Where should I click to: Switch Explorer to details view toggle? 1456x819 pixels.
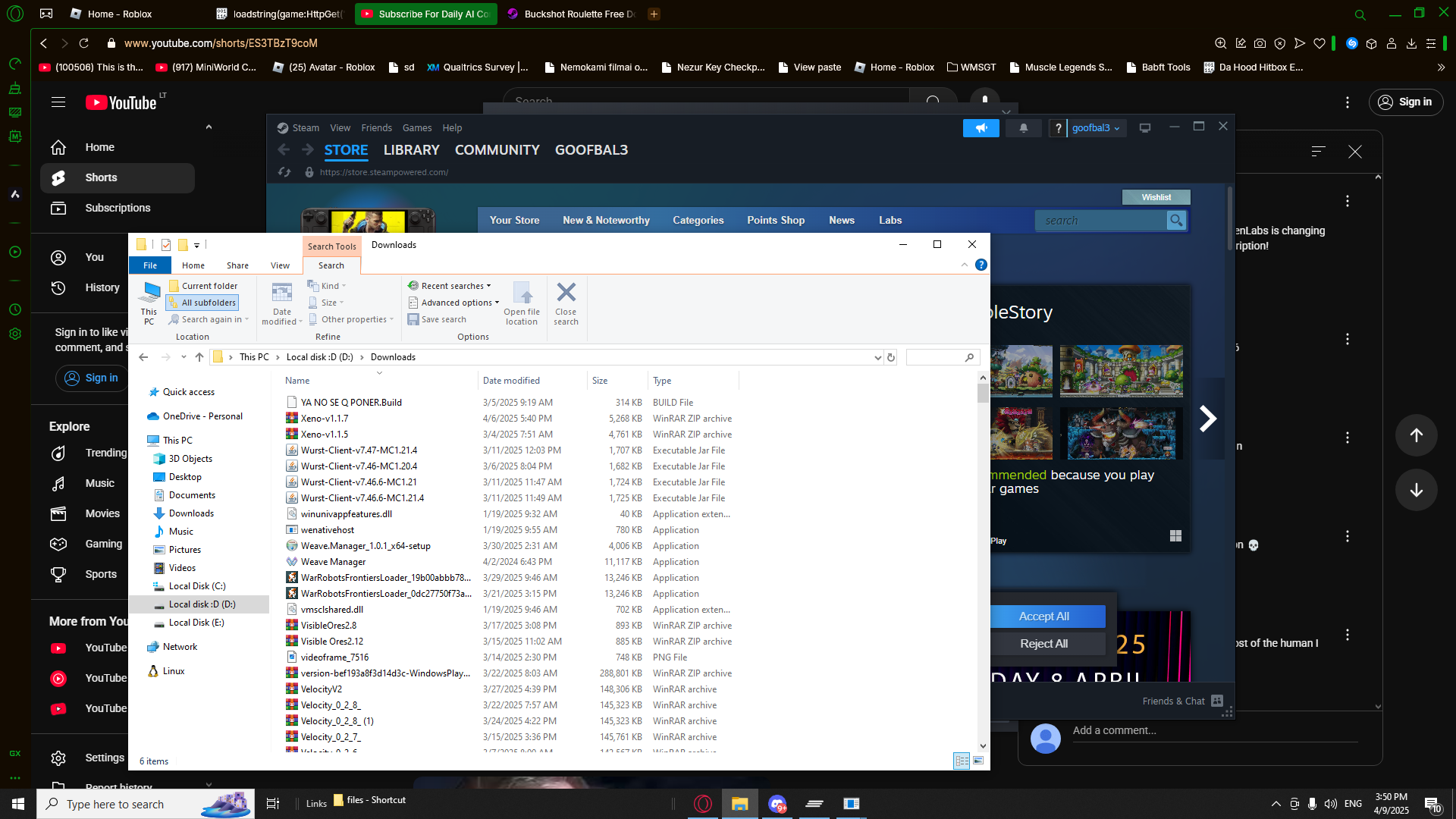[961, 761]
